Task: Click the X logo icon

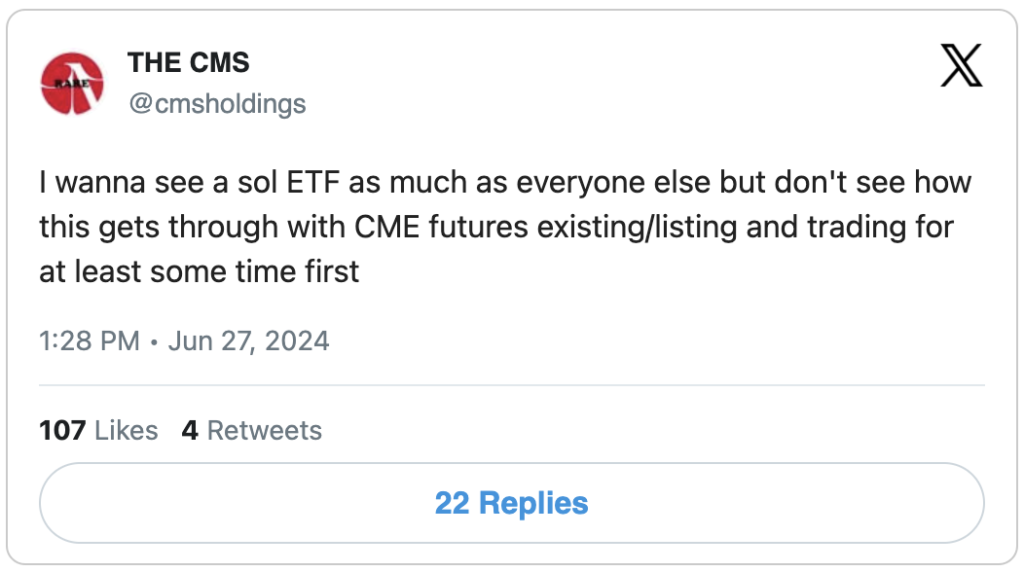Action: coord(962,65)
